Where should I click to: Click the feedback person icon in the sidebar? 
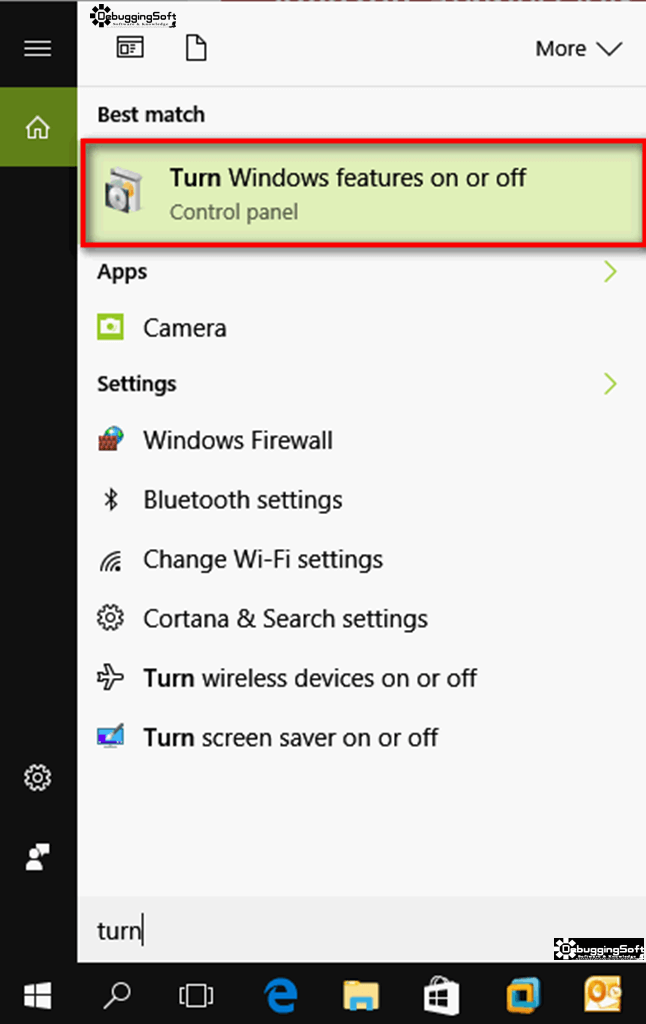(38, 857)
